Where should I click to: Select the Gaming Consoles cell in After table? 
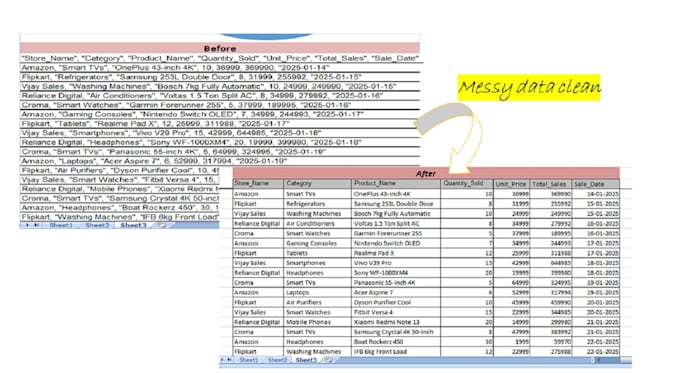coord(317,243)
